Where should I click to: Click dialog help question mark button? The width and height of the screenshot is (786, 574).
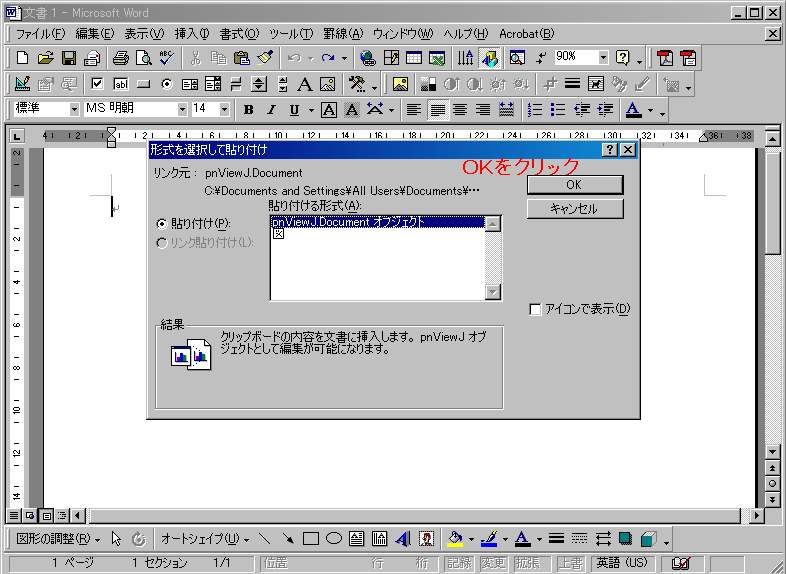click(x=609, y=150)
